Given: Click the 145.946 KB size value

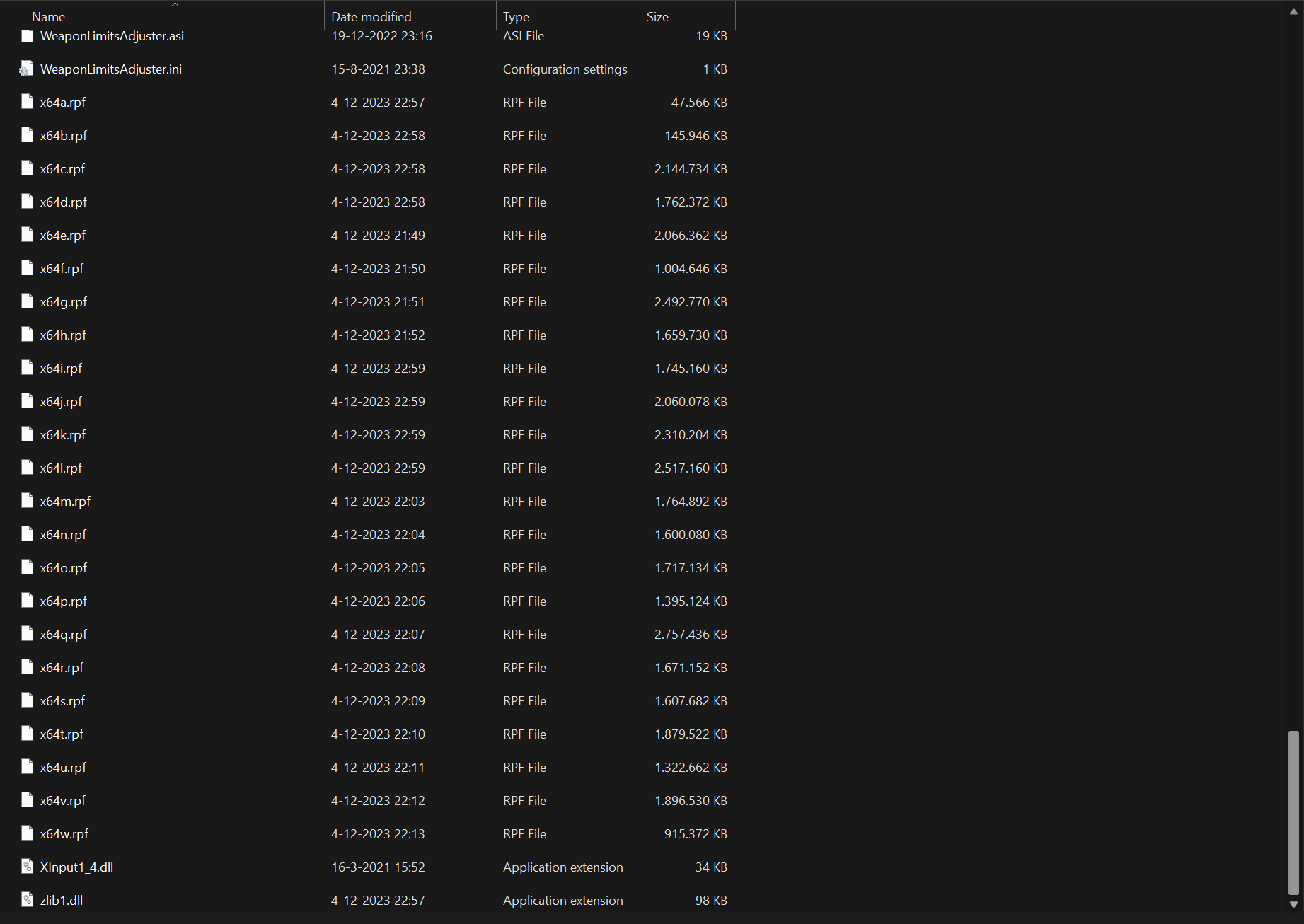Looking at the screenshot, I should (696, 135).
